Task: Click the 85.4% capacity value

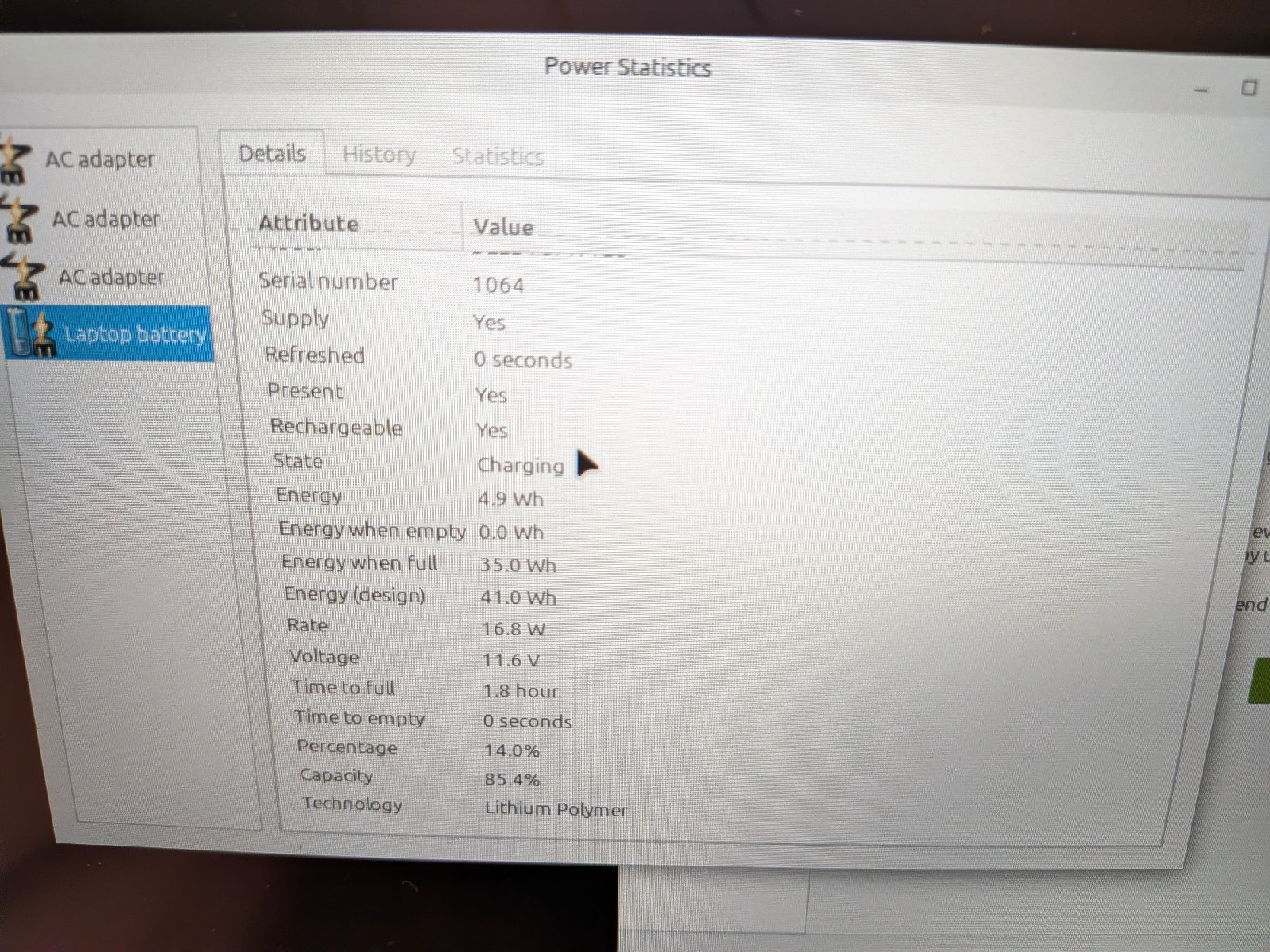Action: (x=512, y=779)
